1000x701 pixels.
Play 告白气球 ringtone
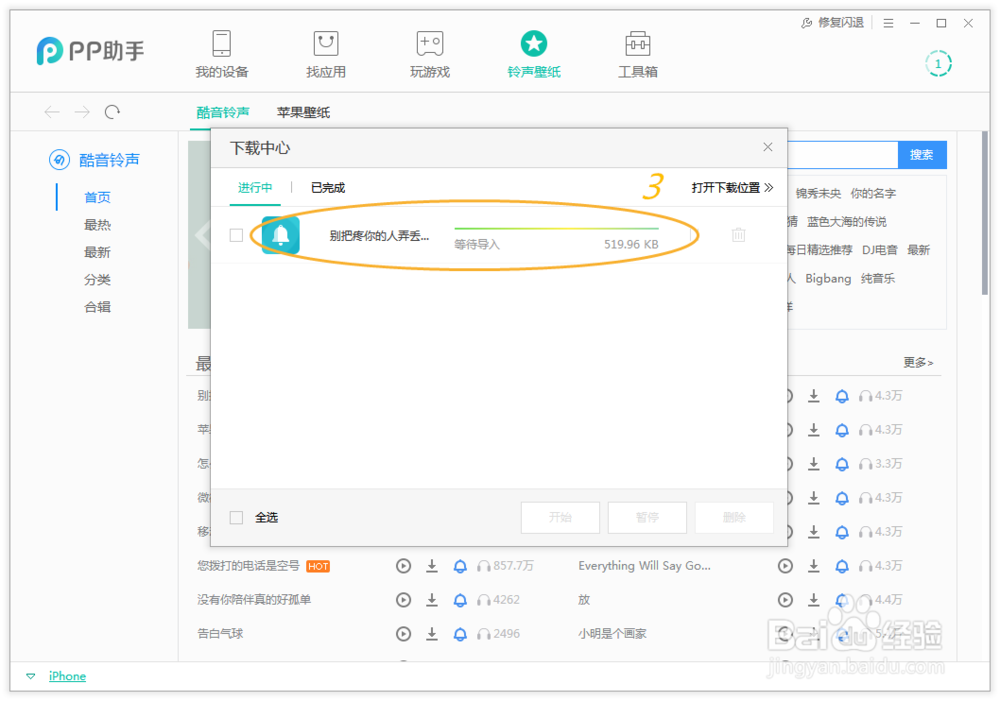pyautogui.click(x=403, y=633)
